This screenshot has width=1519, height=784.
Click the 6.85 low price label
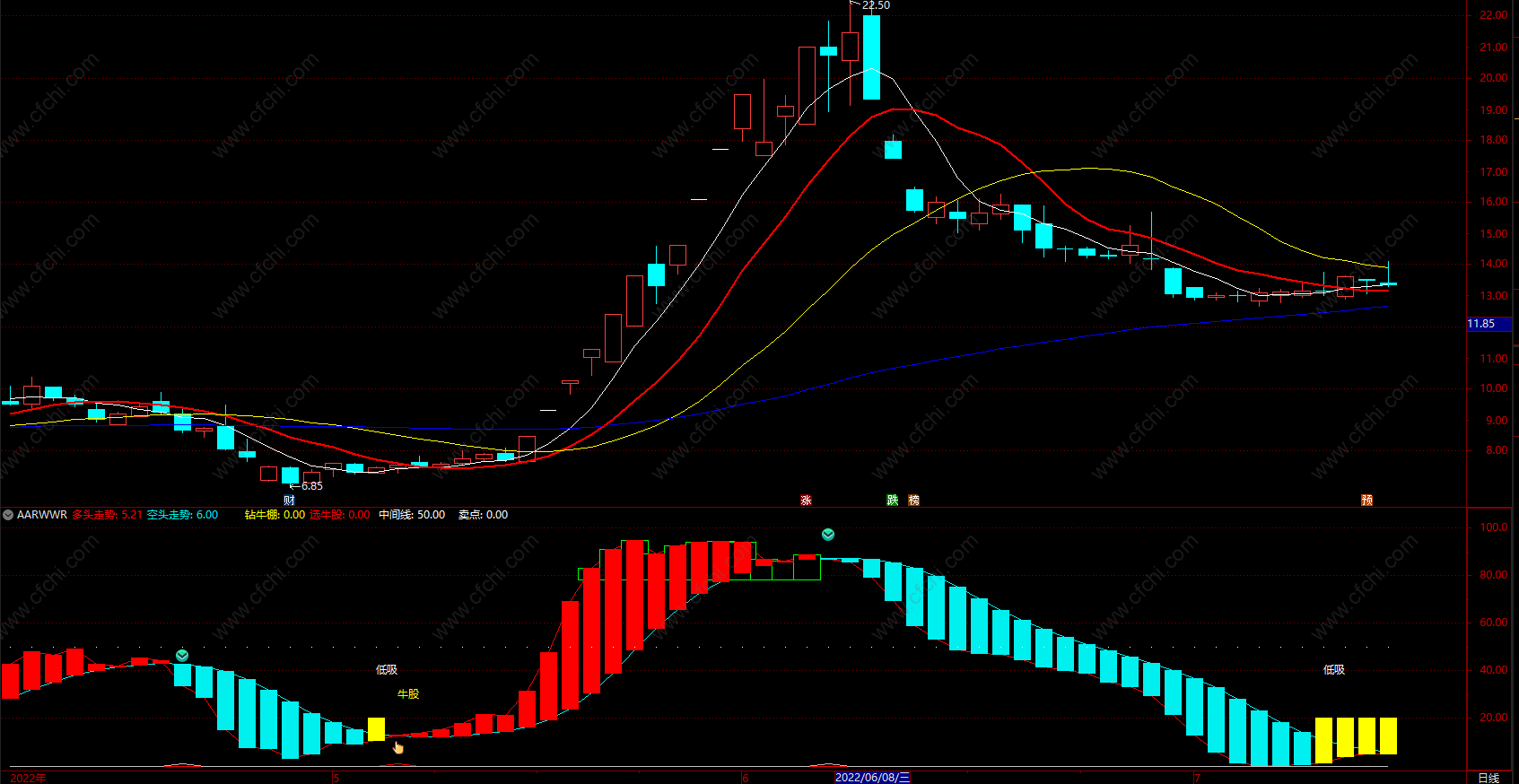(x=312, y=486)
